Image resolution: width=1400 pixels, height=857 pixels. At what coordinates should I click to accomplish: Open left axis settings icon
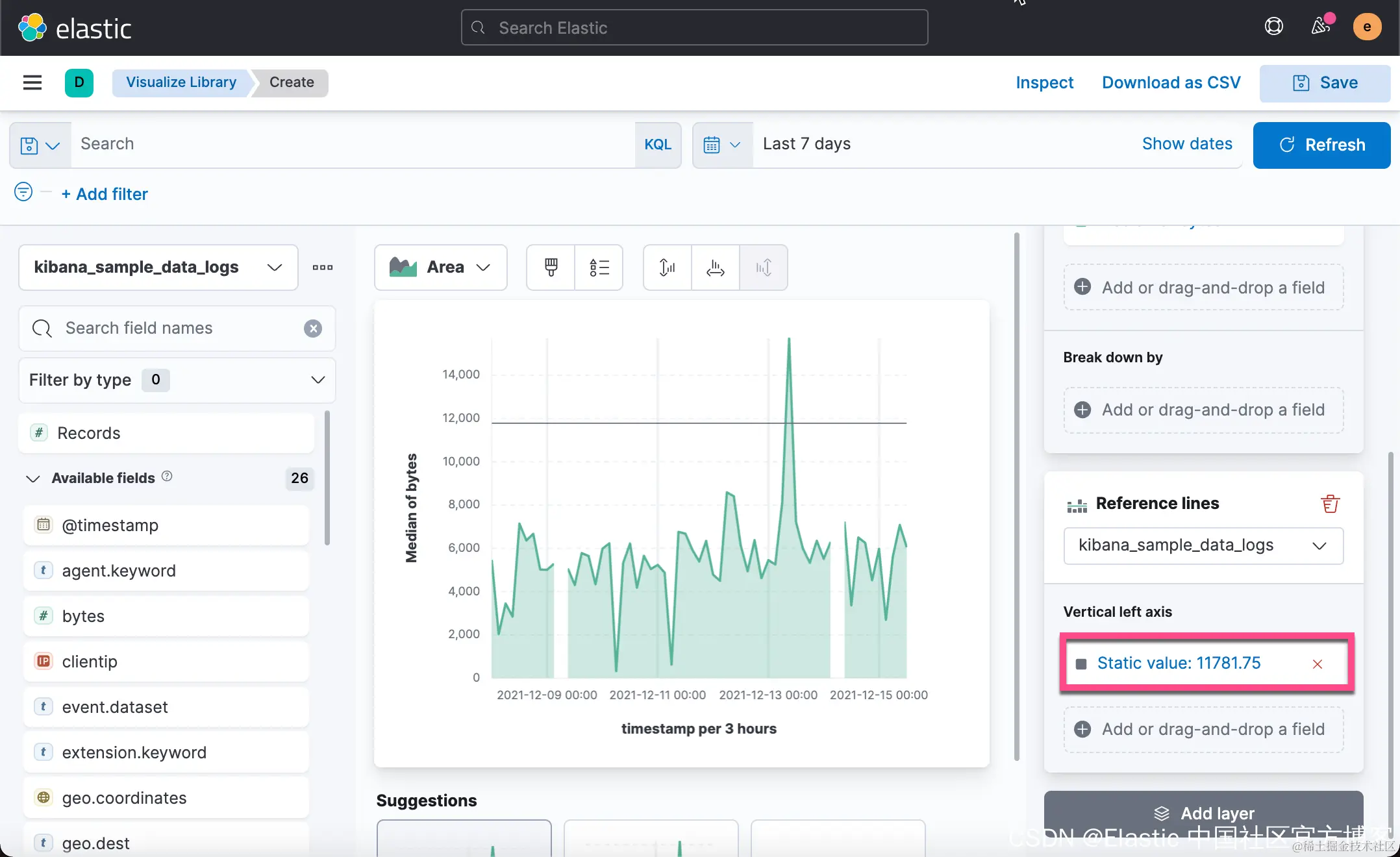coord(667,267)
